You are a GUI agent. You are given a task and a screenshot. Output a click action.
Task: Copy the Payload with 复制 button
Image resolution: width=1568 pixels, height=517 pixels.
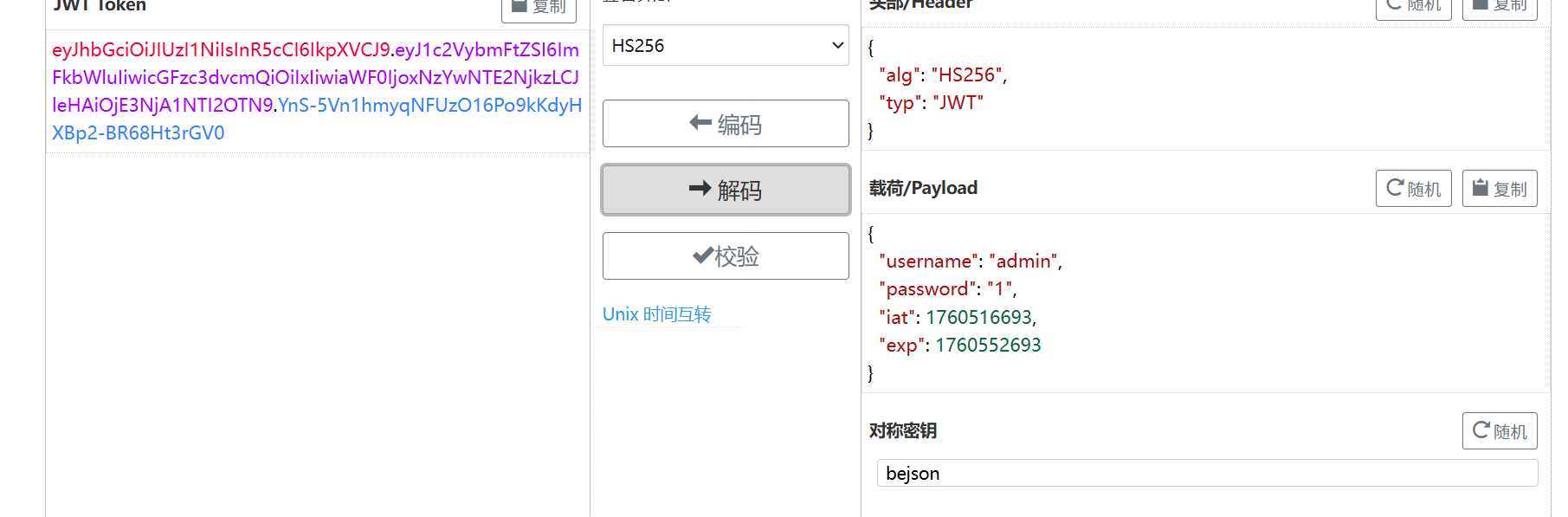click(x=1499, y=189)
